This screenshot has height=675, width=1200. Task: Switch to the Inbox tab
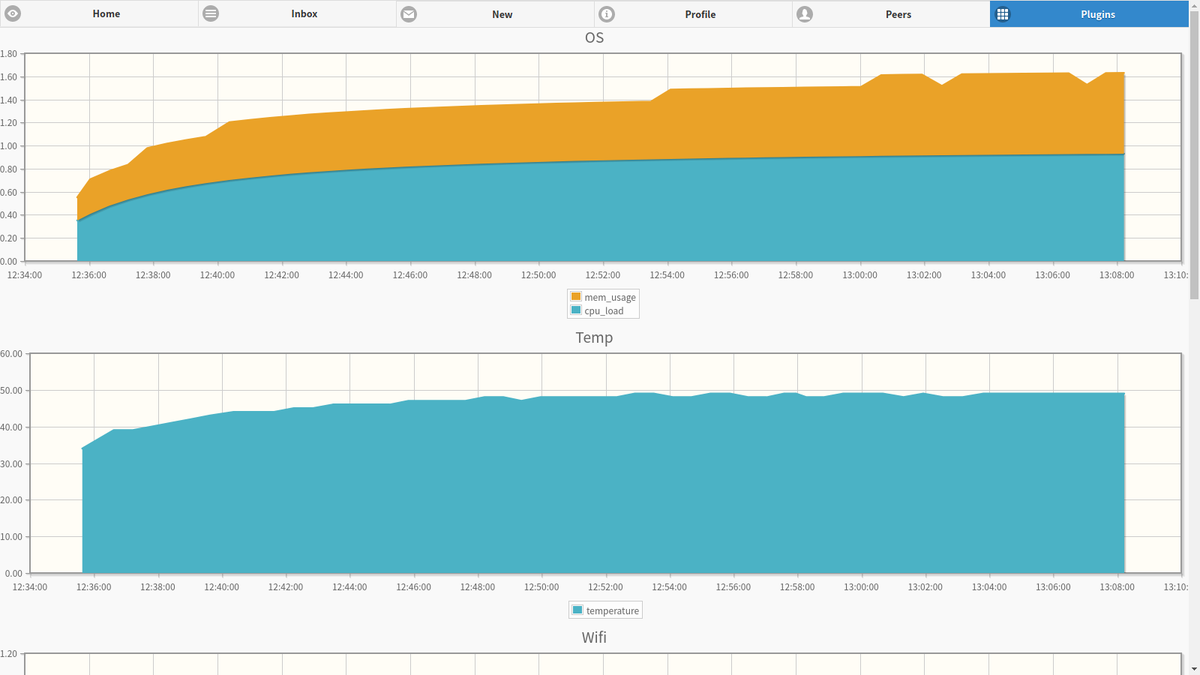[297, 14]
